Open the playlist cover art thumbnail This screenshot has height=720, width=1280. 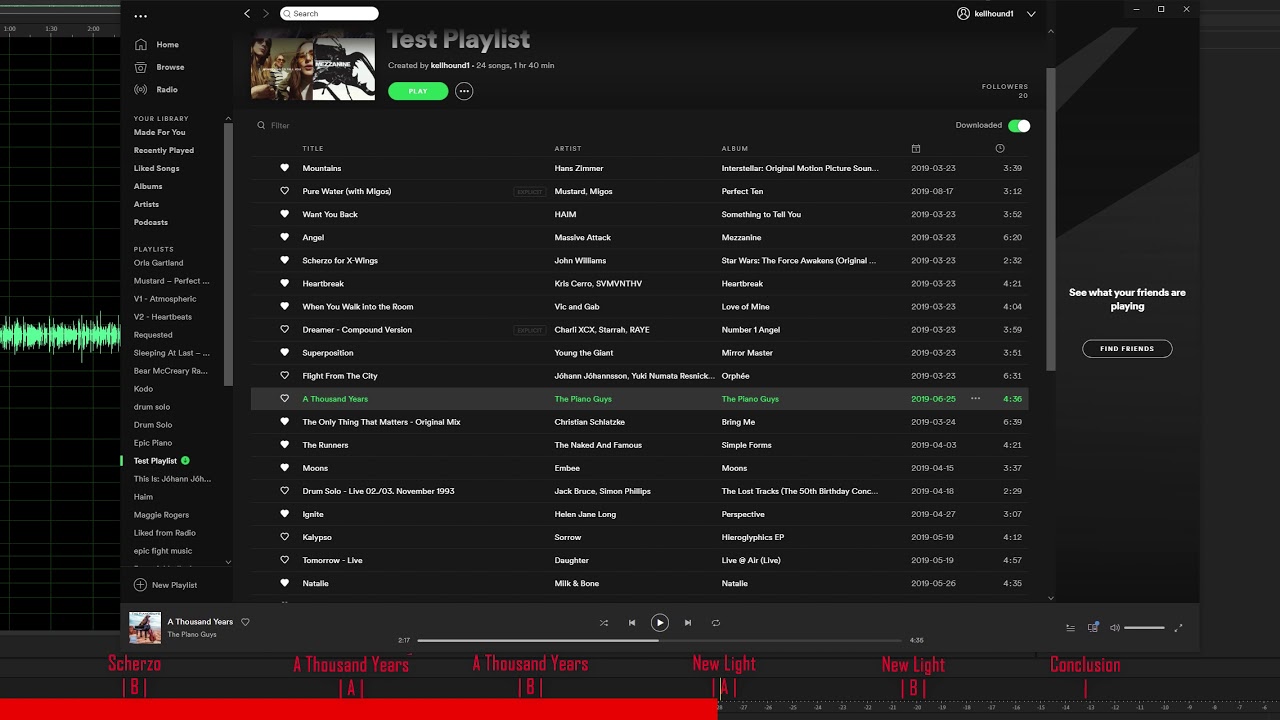coord(313,66)
